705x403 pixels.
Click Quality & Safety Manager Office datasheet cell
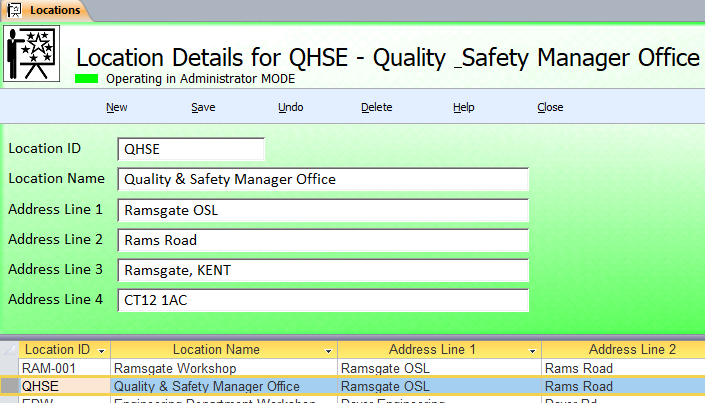tap(224, 386)
